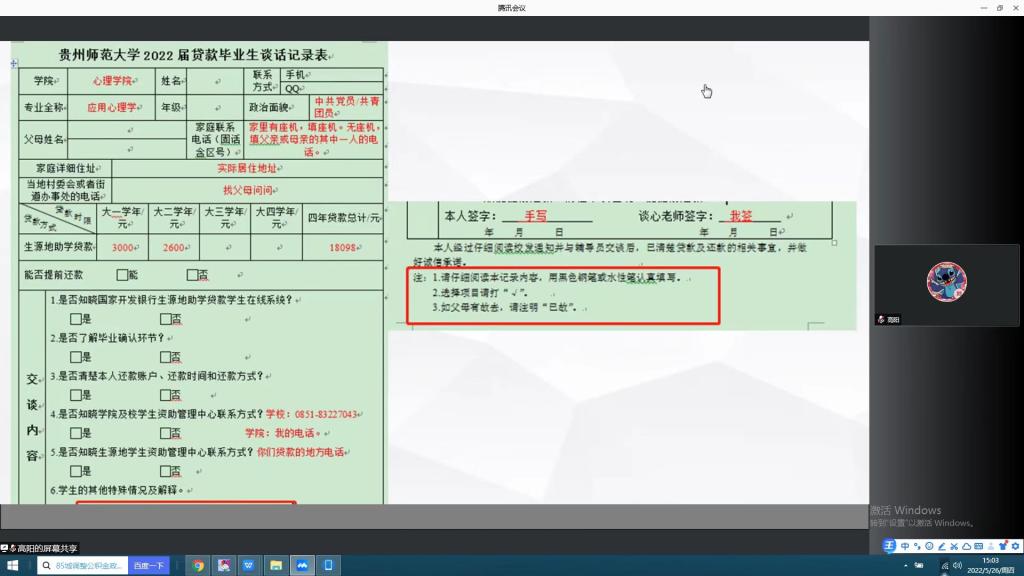The height and width of the screenshot is (576, 1024).
Task: Toggle Chinese/English input mode 中
Action: (x=905, y=546)
